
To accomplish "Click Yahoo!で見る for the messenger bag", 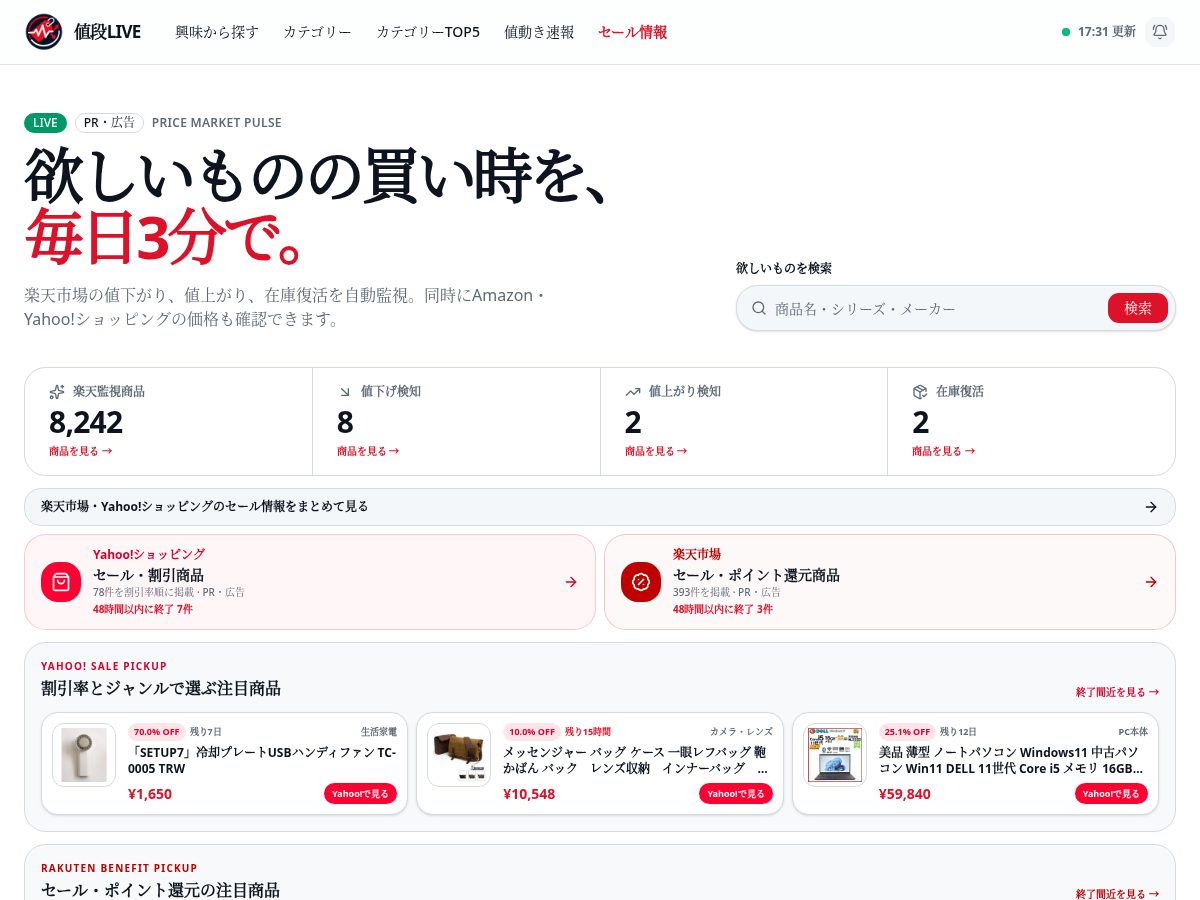I will tap(735, 794).
